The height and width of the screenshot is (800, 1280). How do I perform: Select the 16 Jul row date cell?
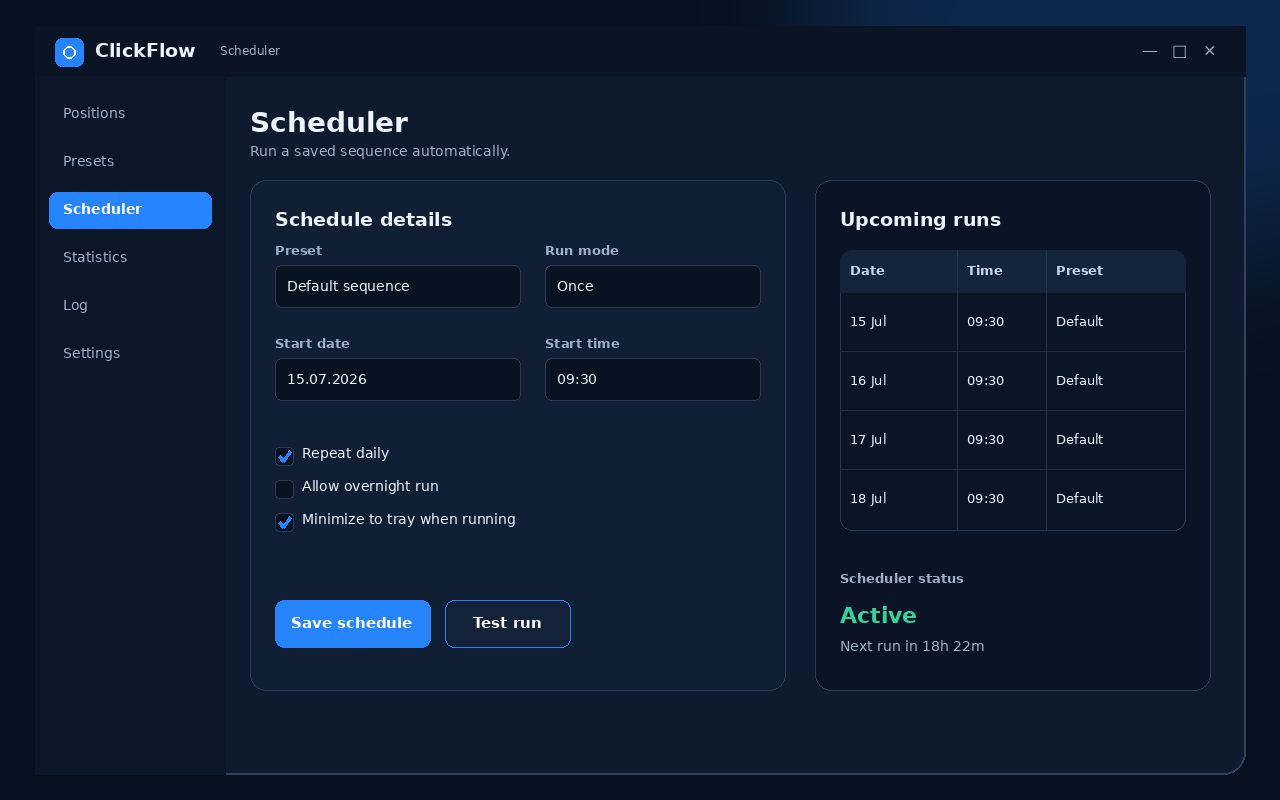[x=899, y=381]
